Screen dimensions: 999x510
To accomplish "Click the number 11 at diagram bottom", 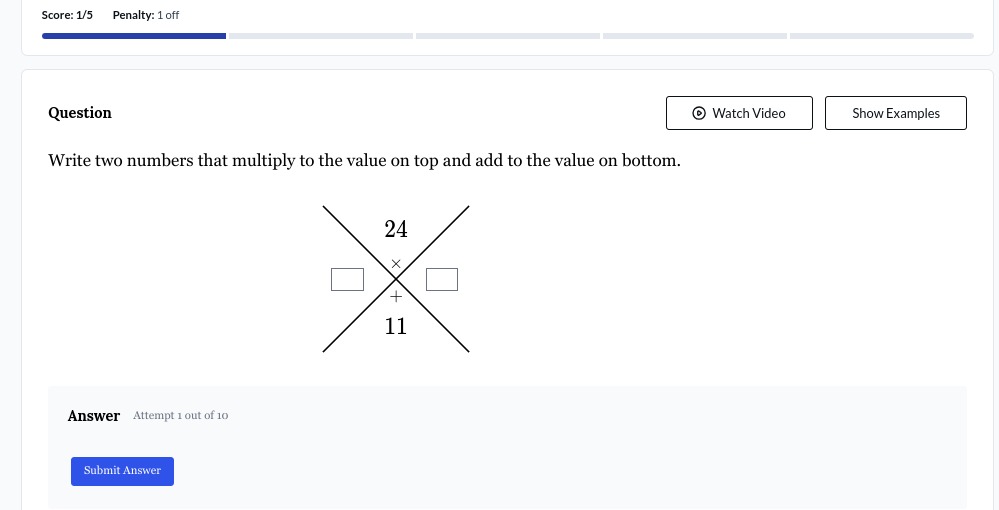I will click(x=396, y=326).
